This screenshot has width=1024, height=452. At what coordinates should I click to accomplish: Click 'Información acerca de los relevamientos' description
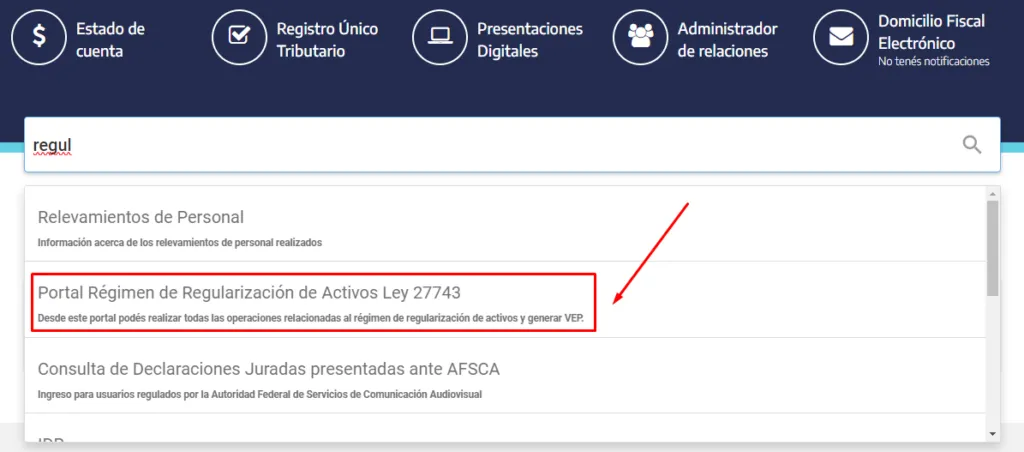(180, 242)
